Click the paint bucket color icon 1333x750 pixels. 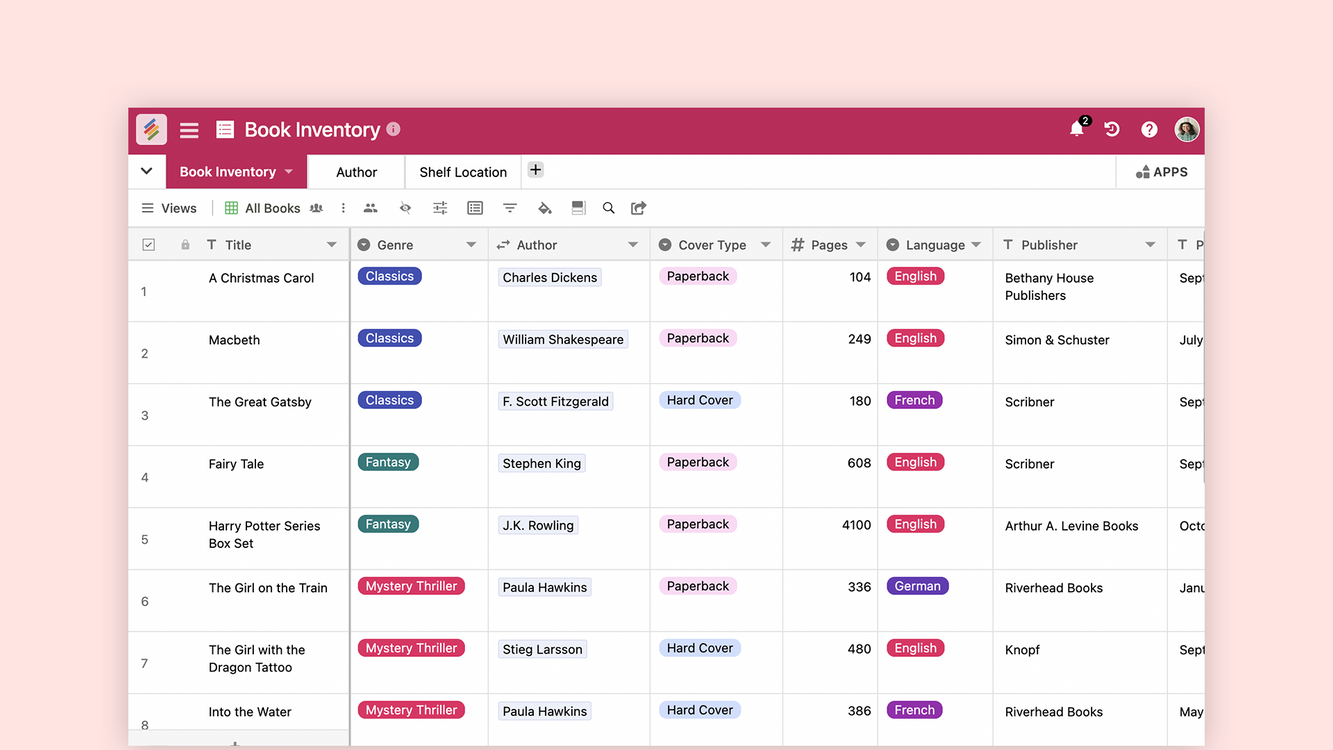coord(544,208)
